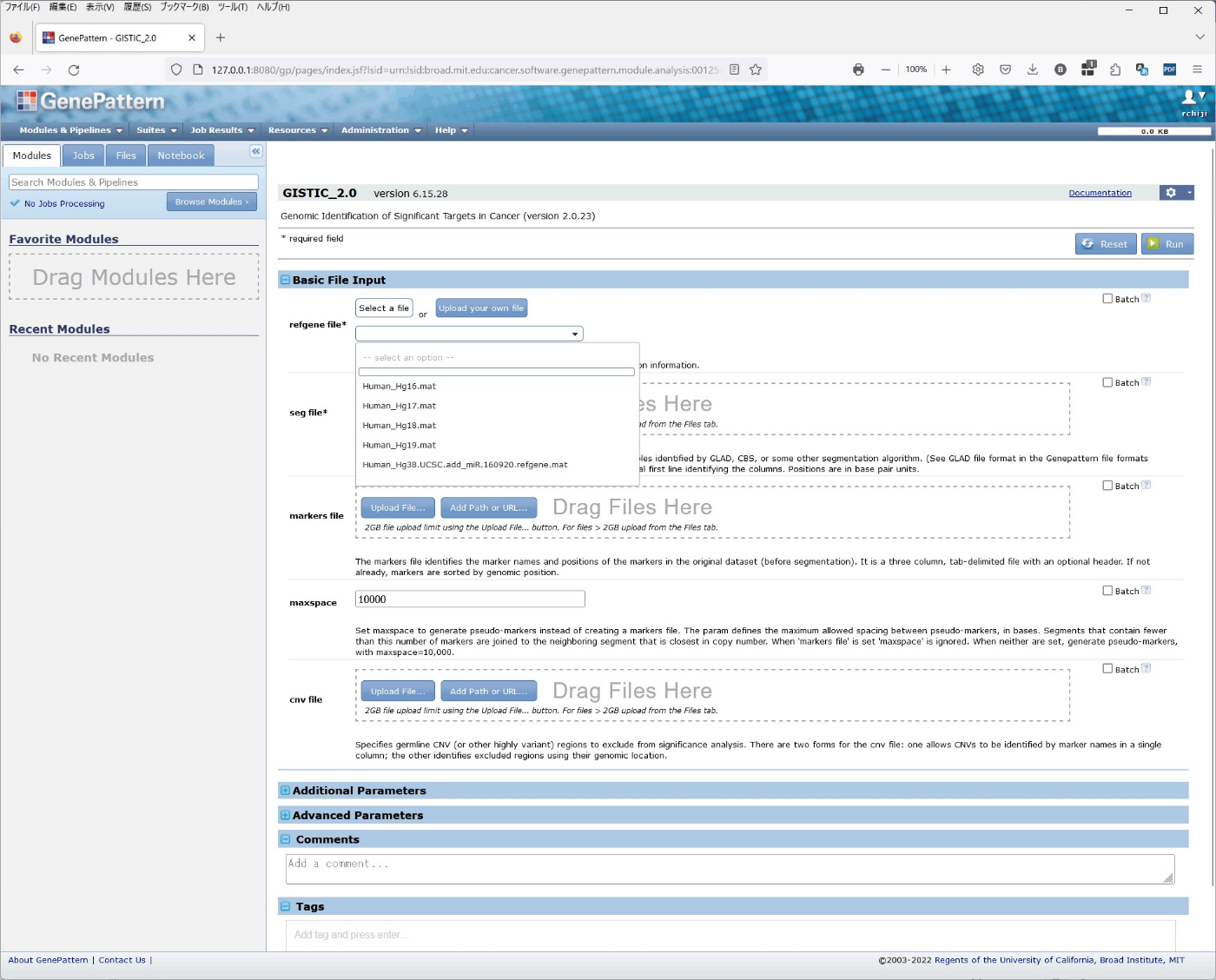
Task: Click the Reset button
Action: click(1106, 244)
